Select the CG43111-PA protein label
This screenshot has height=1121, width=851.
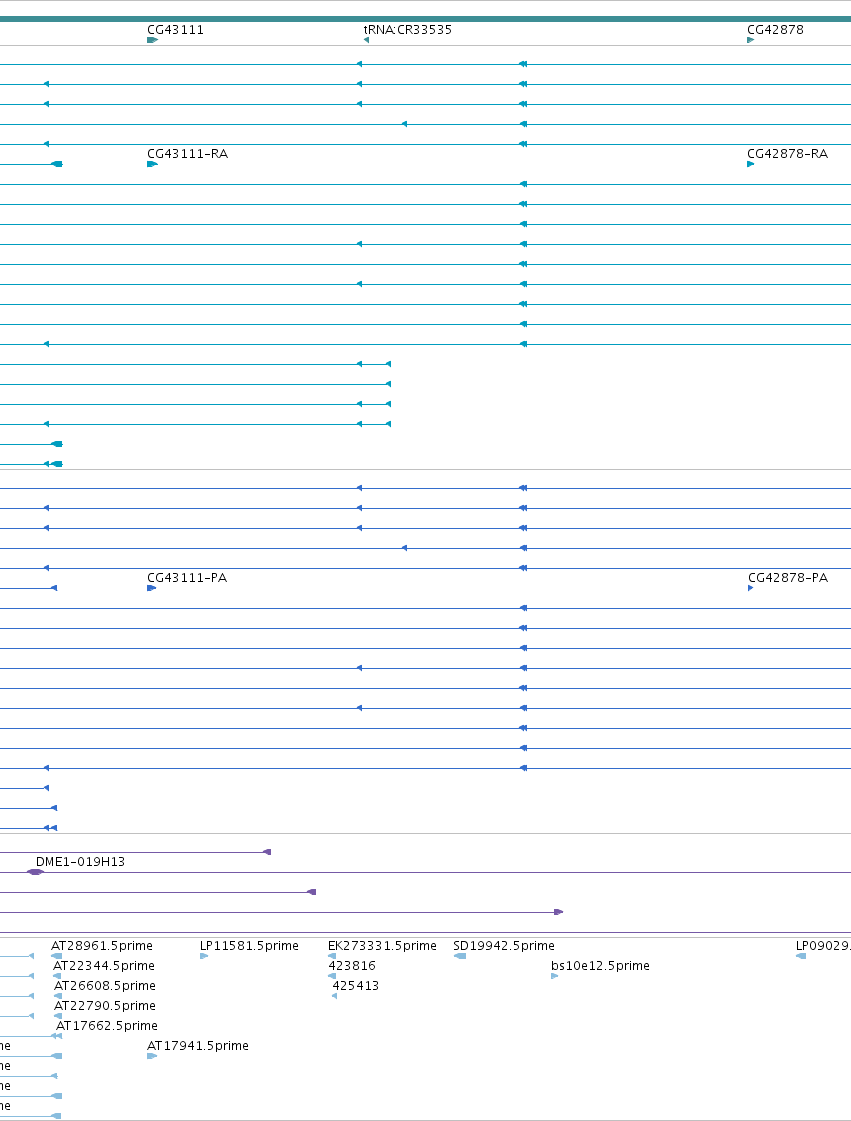coord(187,578)
